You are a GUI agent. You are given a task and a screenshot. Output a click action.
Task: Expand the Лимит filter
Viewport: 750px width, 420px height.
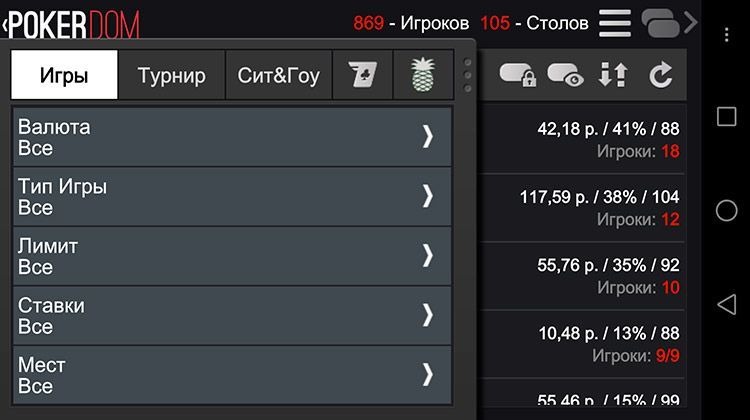(x=232, y=256)
